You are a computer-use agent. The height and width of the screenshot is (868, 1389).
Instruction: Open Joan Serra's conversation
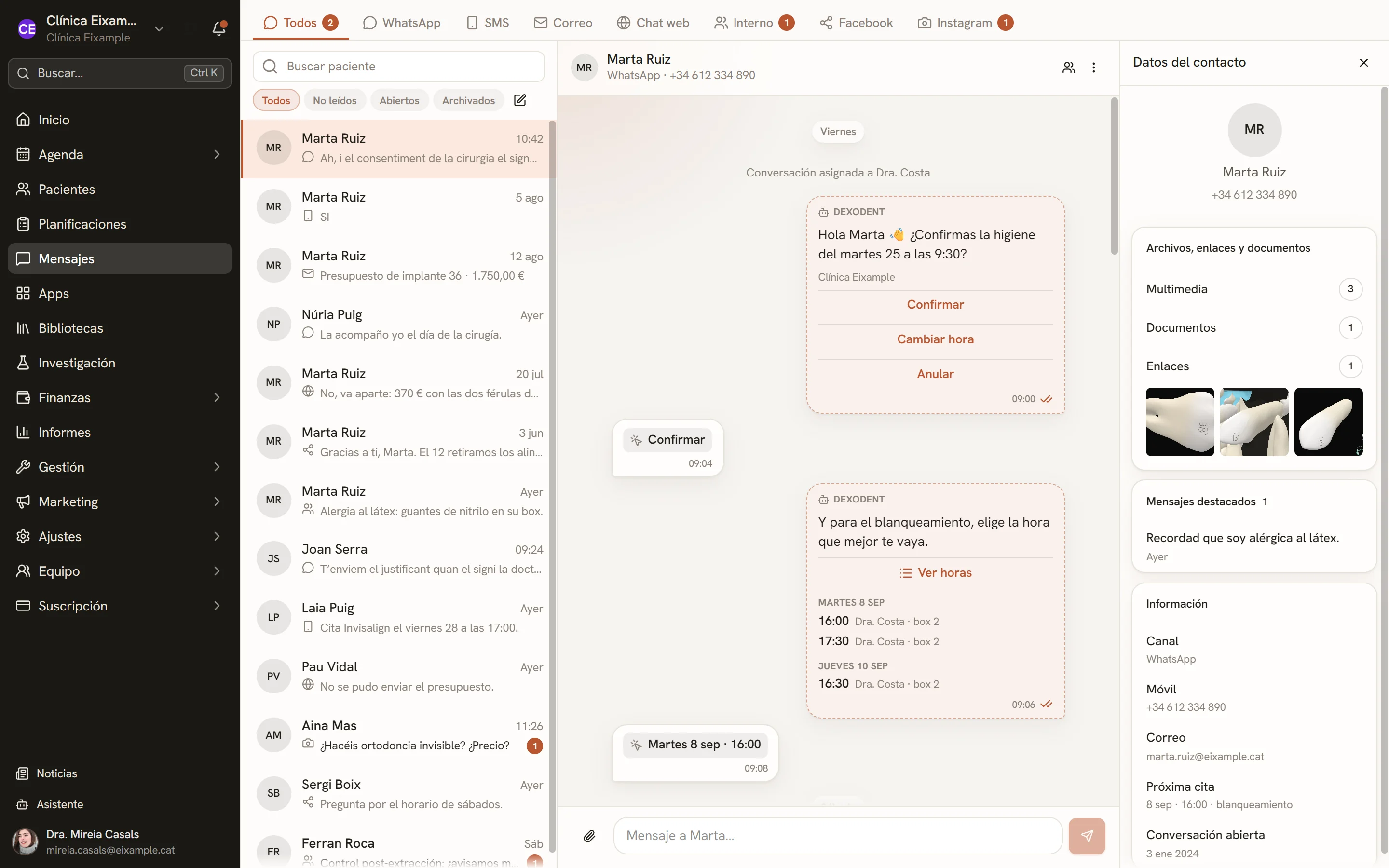[x=395, y=558]
